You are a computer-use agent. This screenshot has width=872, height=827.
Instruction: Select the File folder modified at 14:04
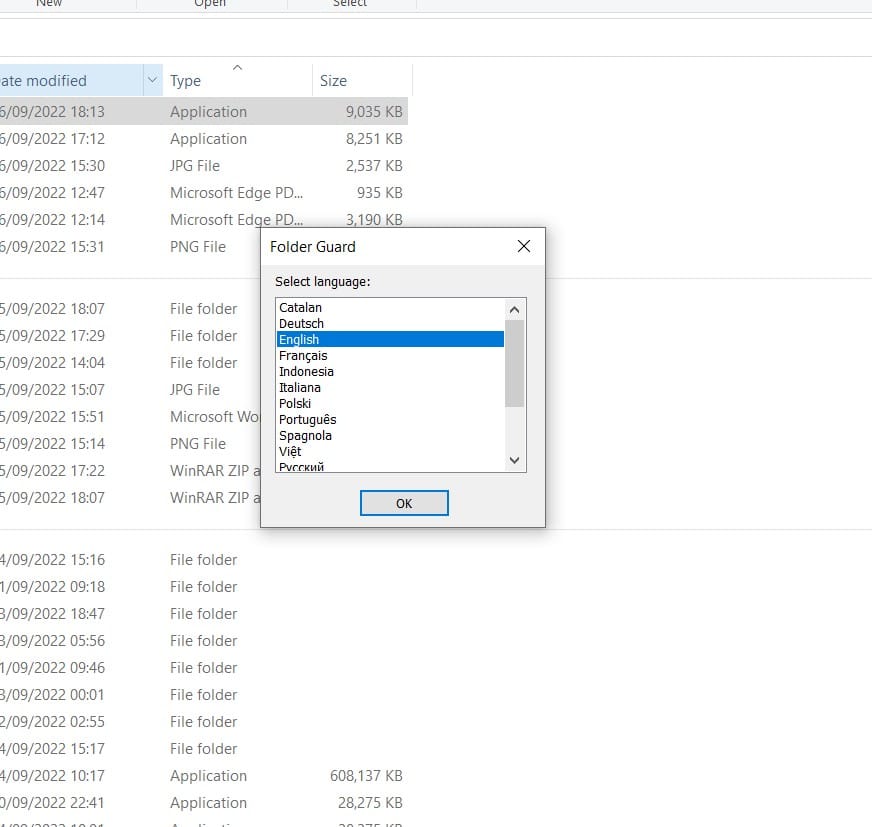click(130, 363)
